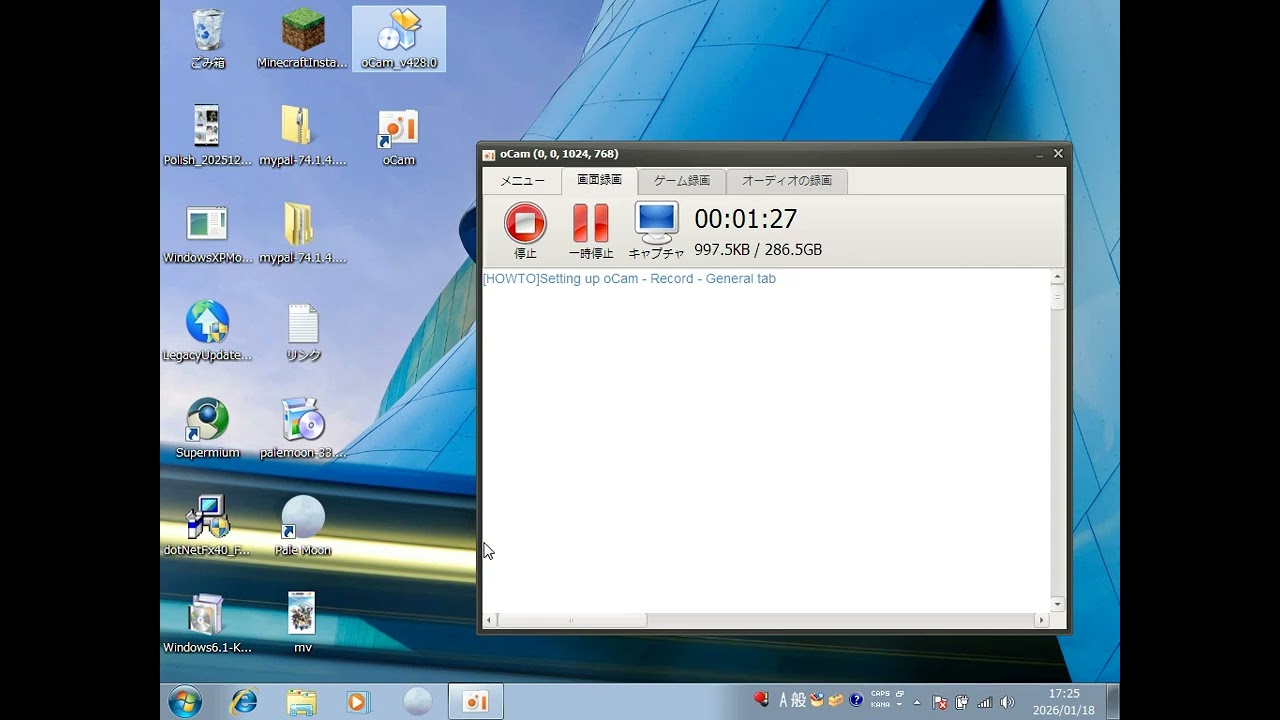The width and height of the screenshot is (1280, 720).
Task: Click the vertical scrollbar up arrow in oCam
Action: 1058,278
